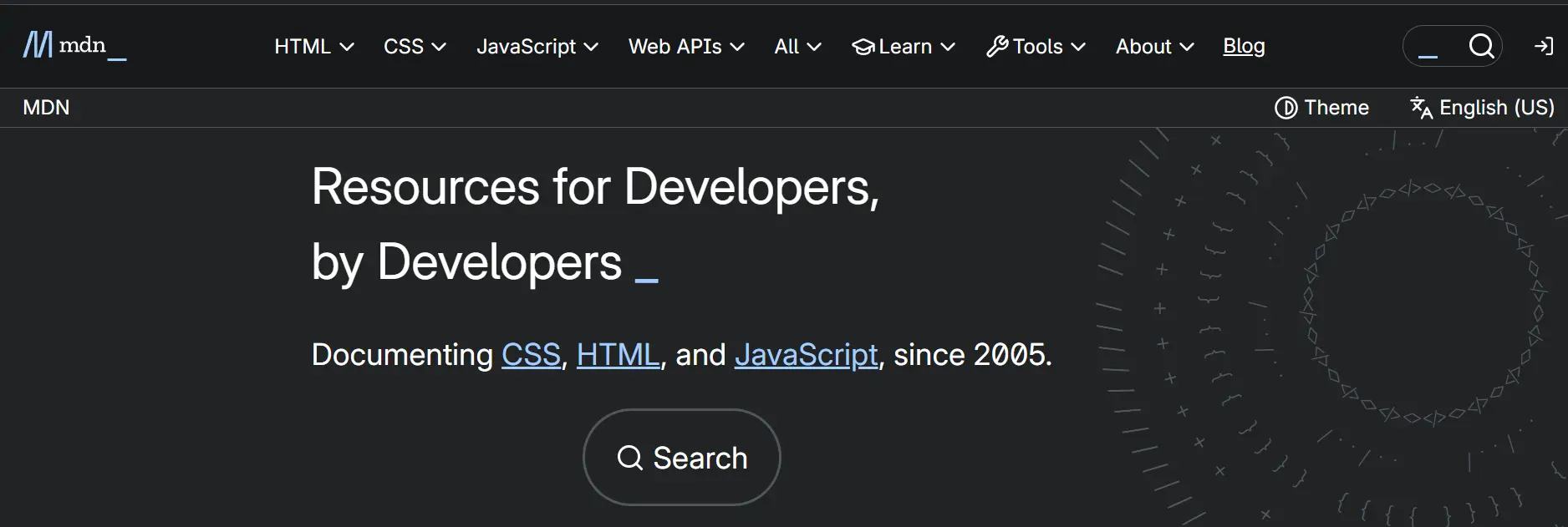Click the magnifier icon in header search
Image resolution: width=1568 pixels, height=527 pixels.
[x=1481, y=46]
